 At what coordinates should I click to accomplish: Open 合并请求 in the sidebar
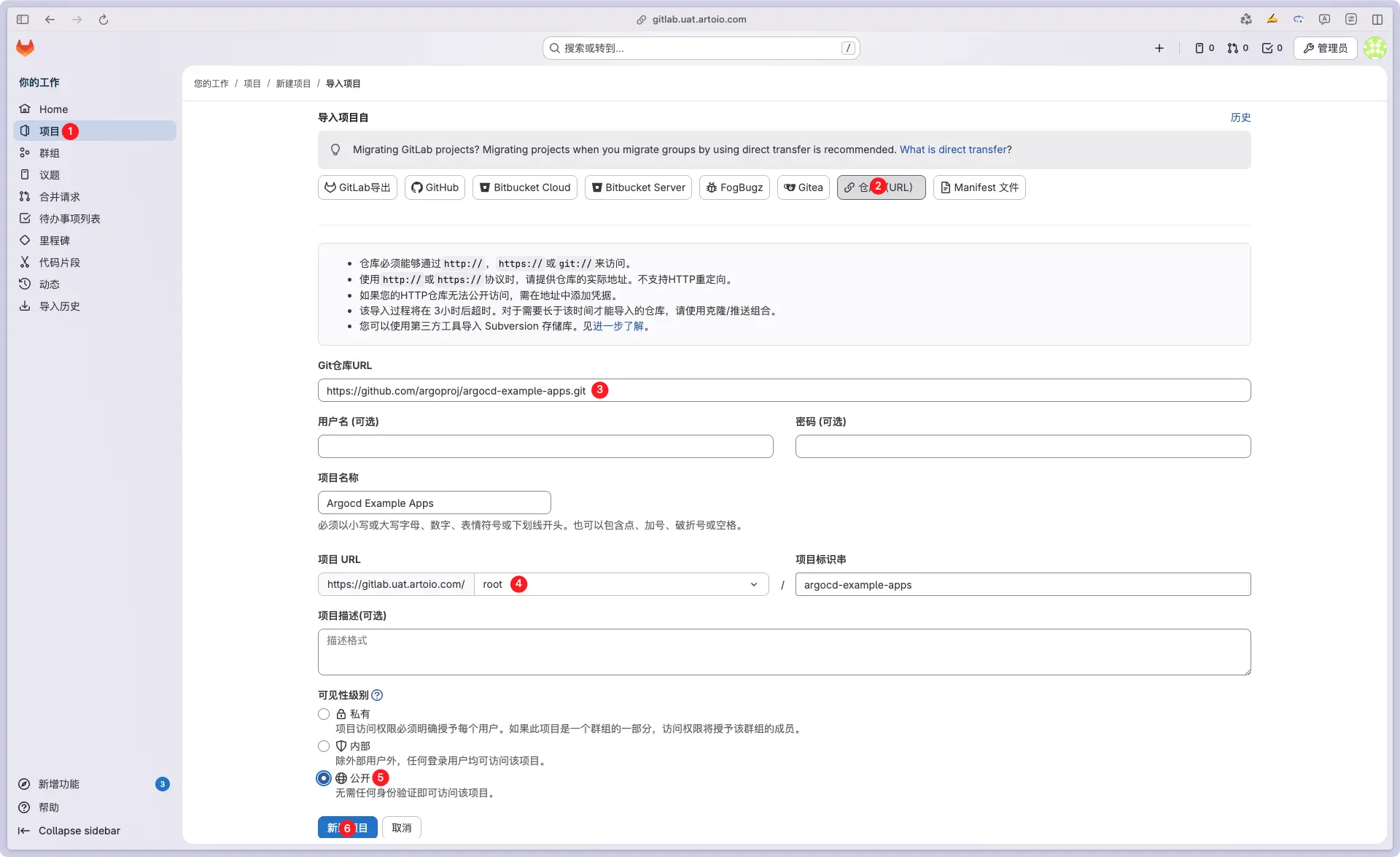(59, 197)
